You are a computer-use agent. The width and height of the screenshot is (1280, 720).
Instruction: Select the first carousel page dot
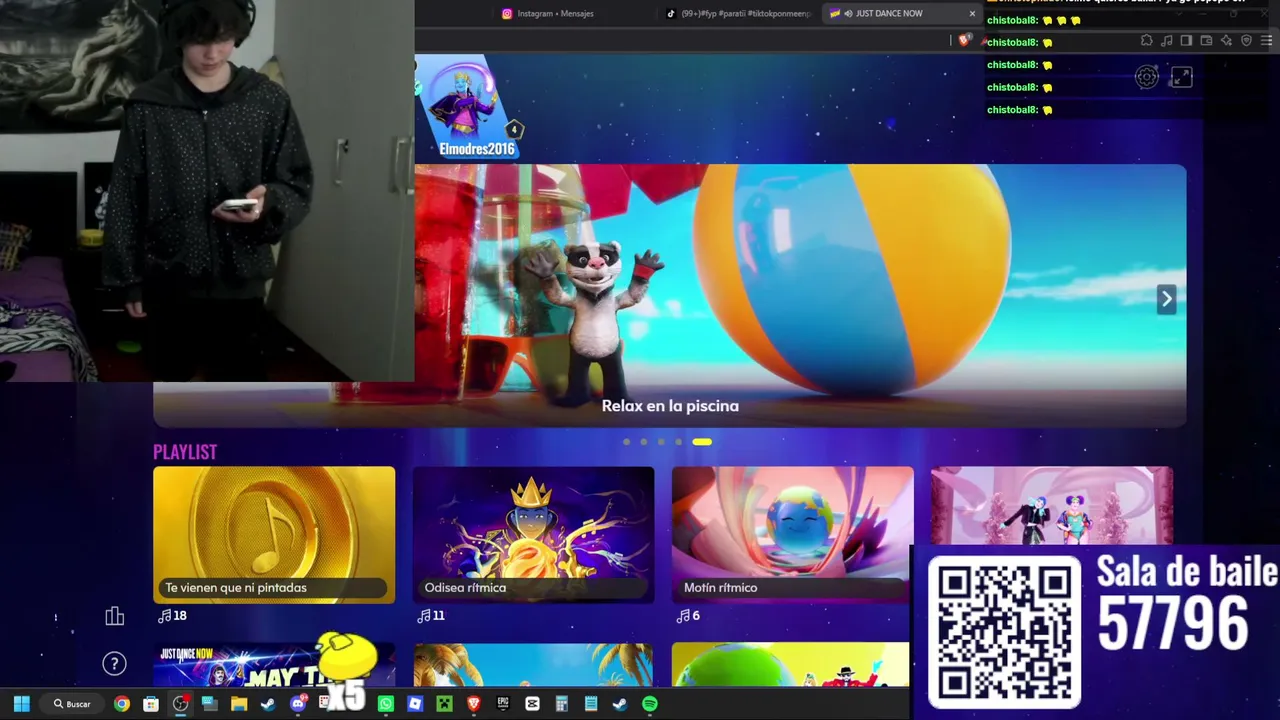point(627,442)
